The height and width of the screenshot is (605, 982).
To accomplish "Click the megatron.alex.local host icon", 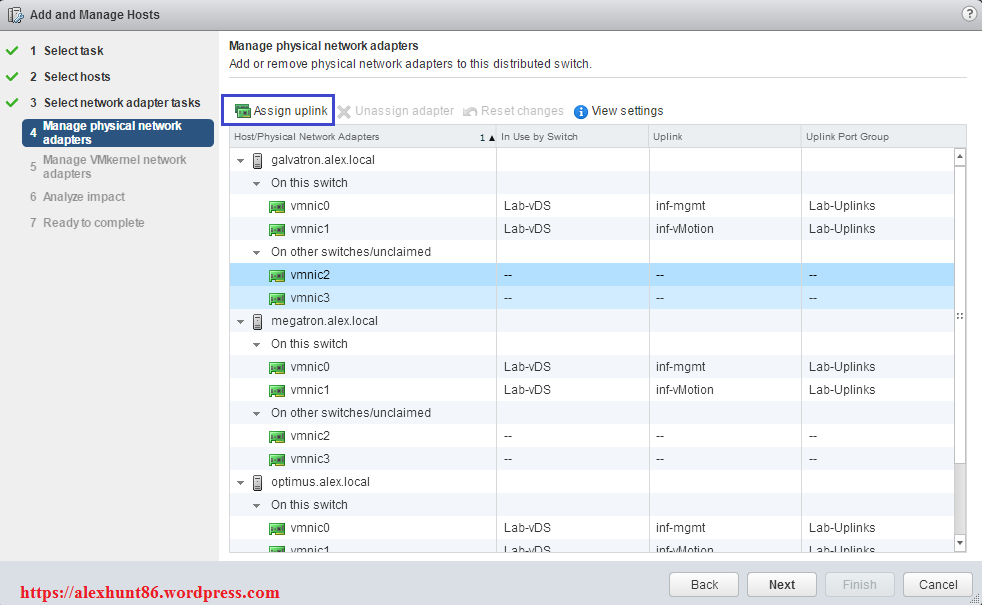I will pyautogui.click(x=258, y=321).
